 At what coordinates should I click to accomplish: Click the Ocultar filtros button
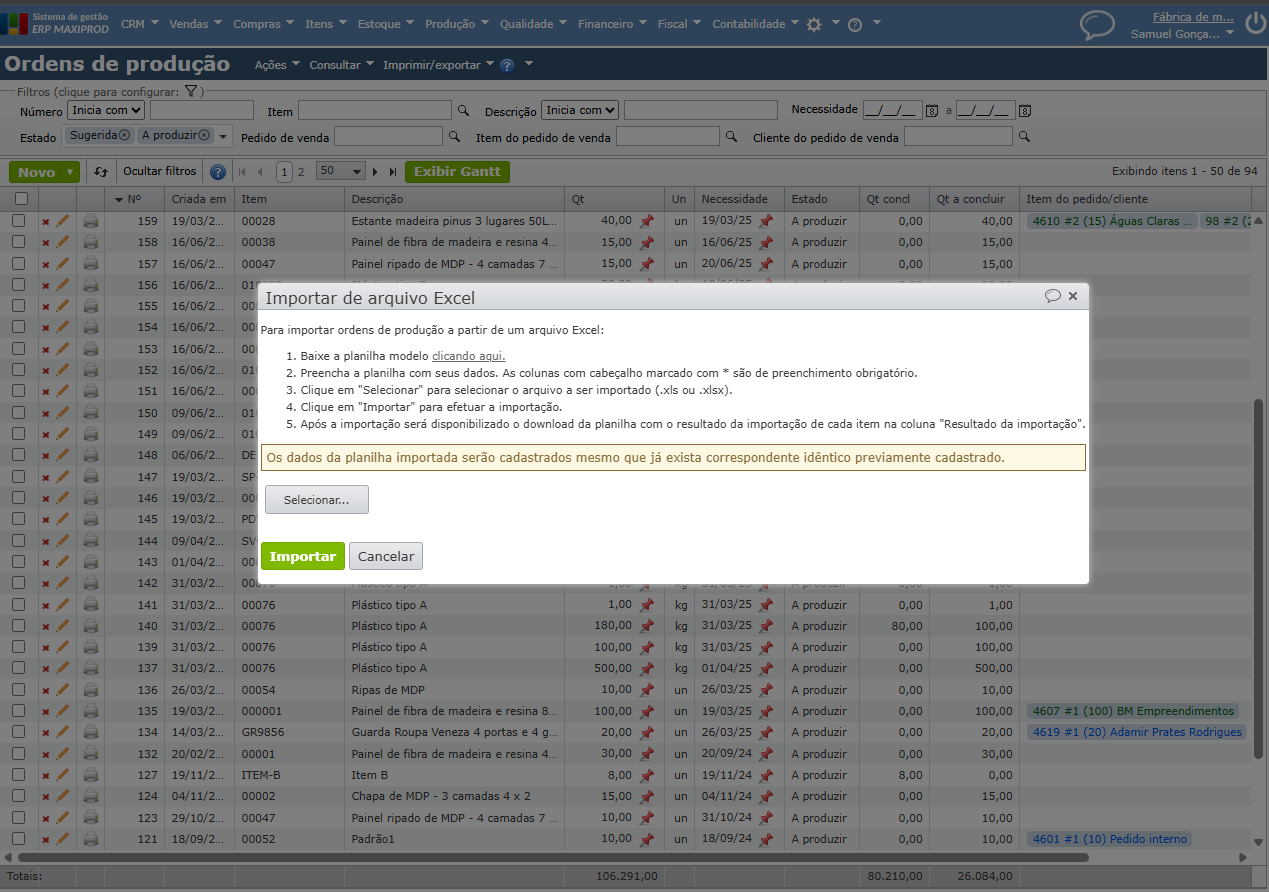tap(159, 172)
